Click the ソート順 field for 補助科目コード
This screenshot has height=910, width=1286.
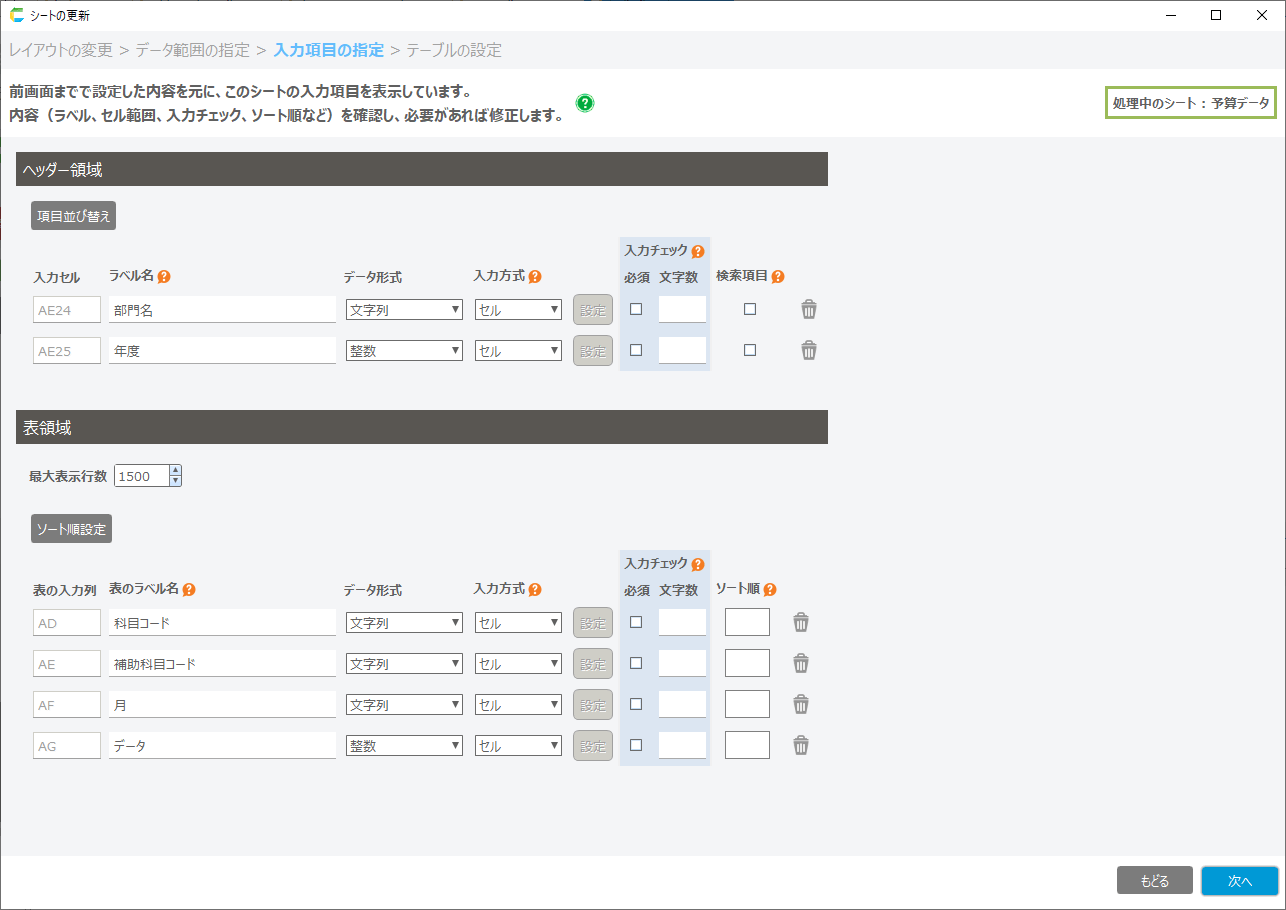(747, 664)
